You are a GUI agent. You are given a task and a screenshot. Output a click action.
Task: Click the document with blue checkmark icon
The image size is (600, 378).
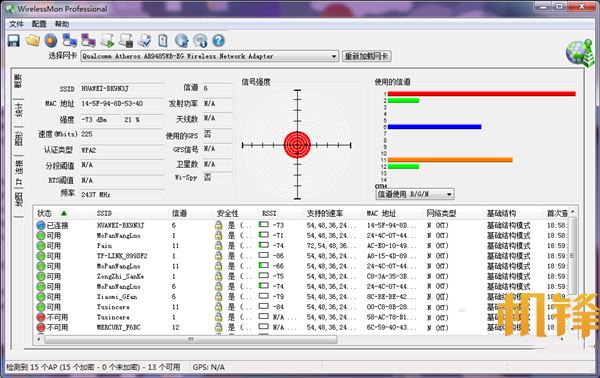145,41
